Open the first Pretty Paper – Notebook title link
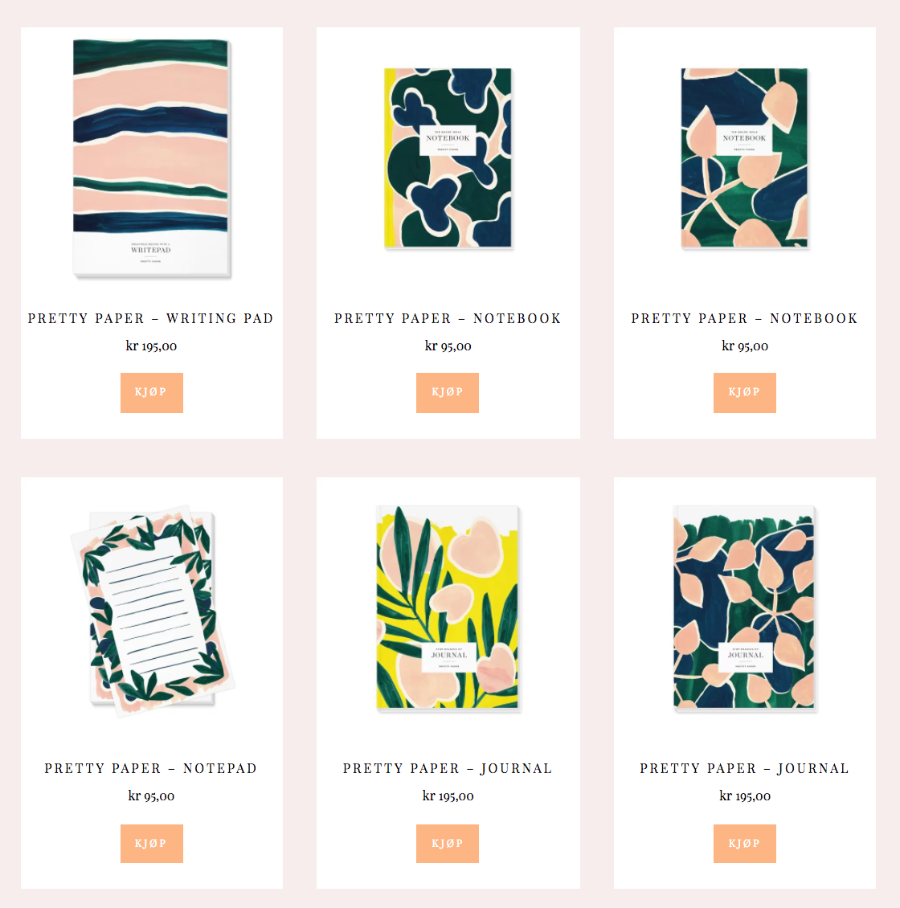Viewport: 900px width, 908px height. (448, 318)
